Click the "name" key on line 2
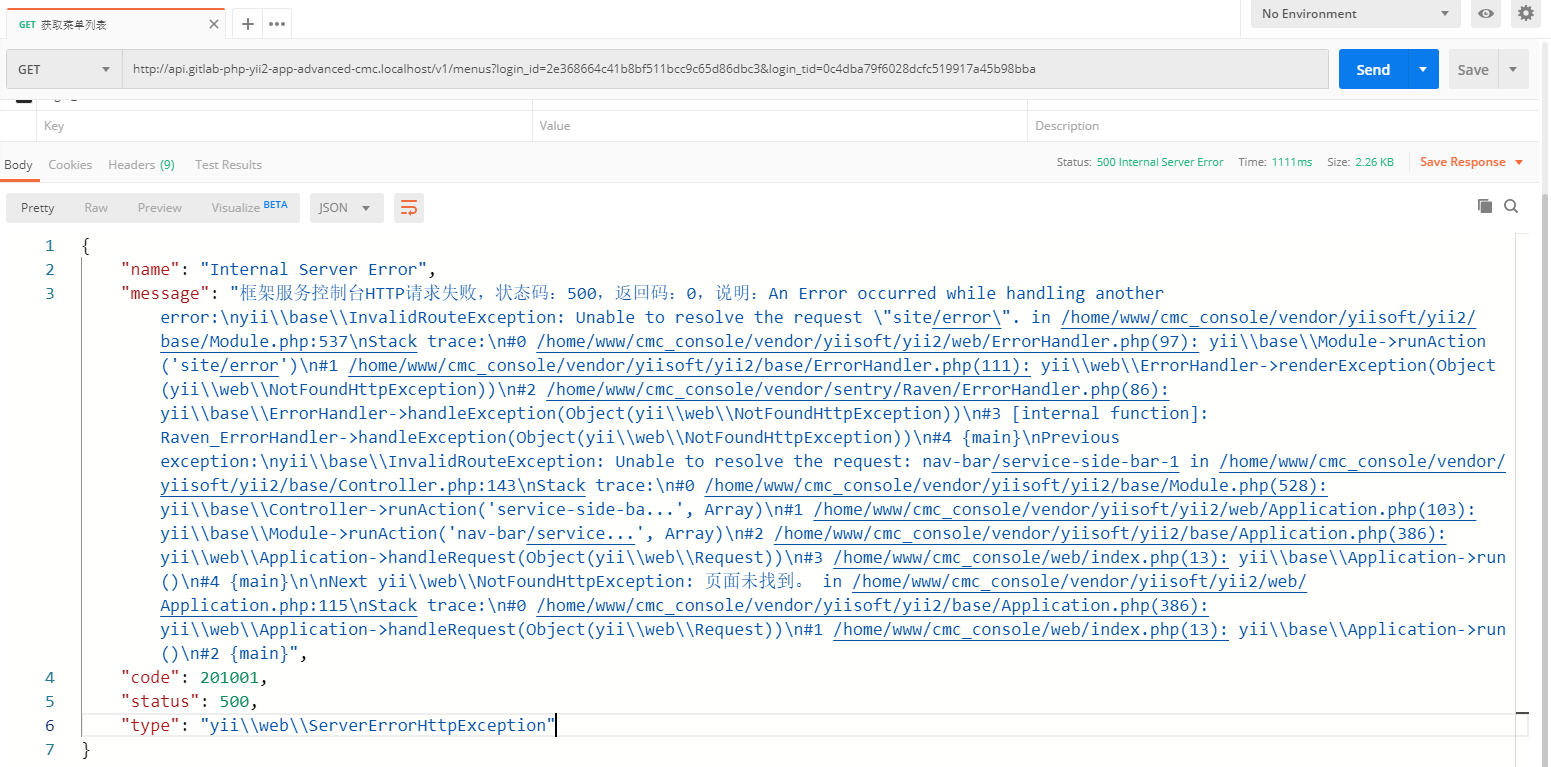This screenshot has height=767, width=1551. coord(150,269)
